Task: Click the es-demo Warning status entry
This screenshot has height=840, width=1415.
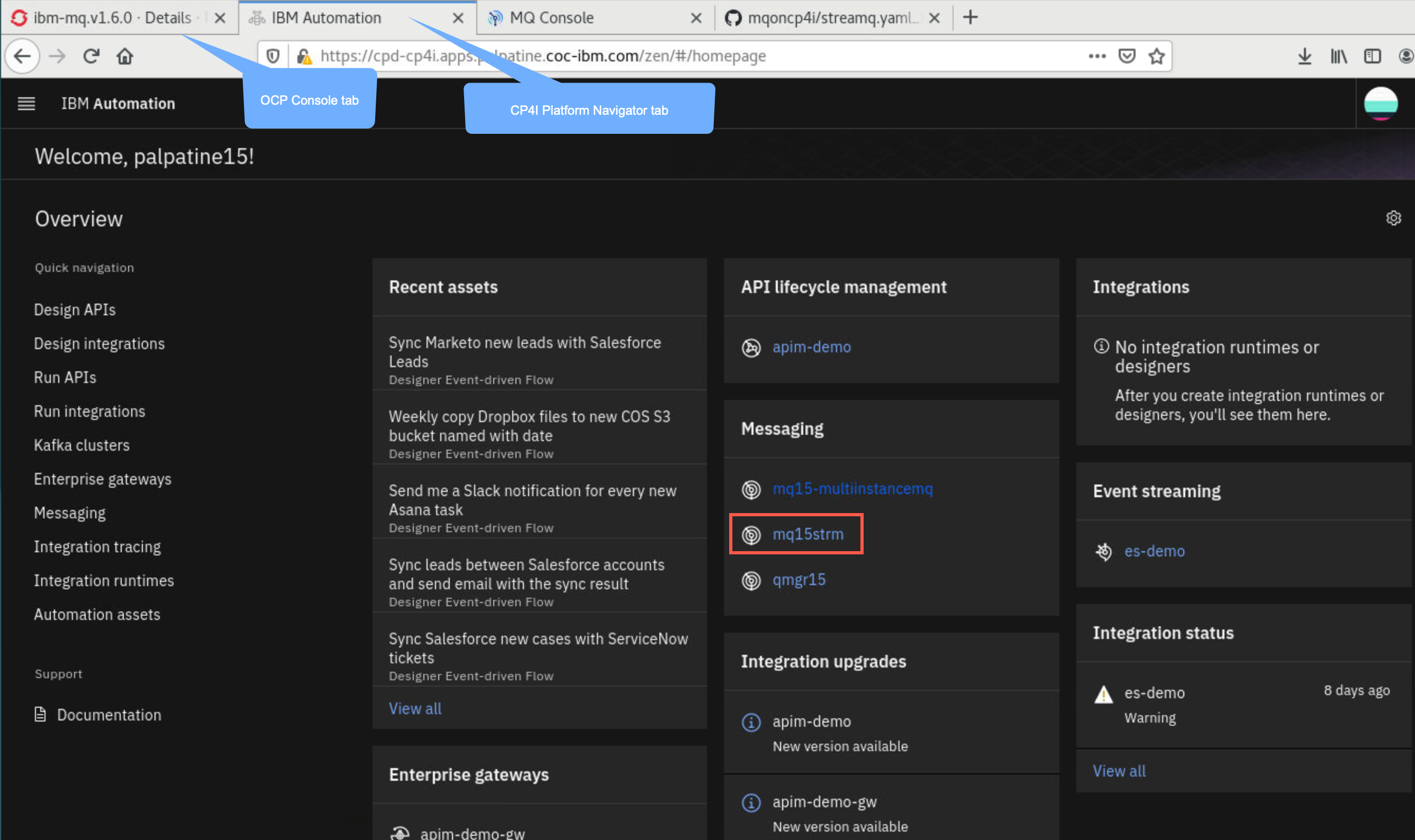Action: (1243, 705)
